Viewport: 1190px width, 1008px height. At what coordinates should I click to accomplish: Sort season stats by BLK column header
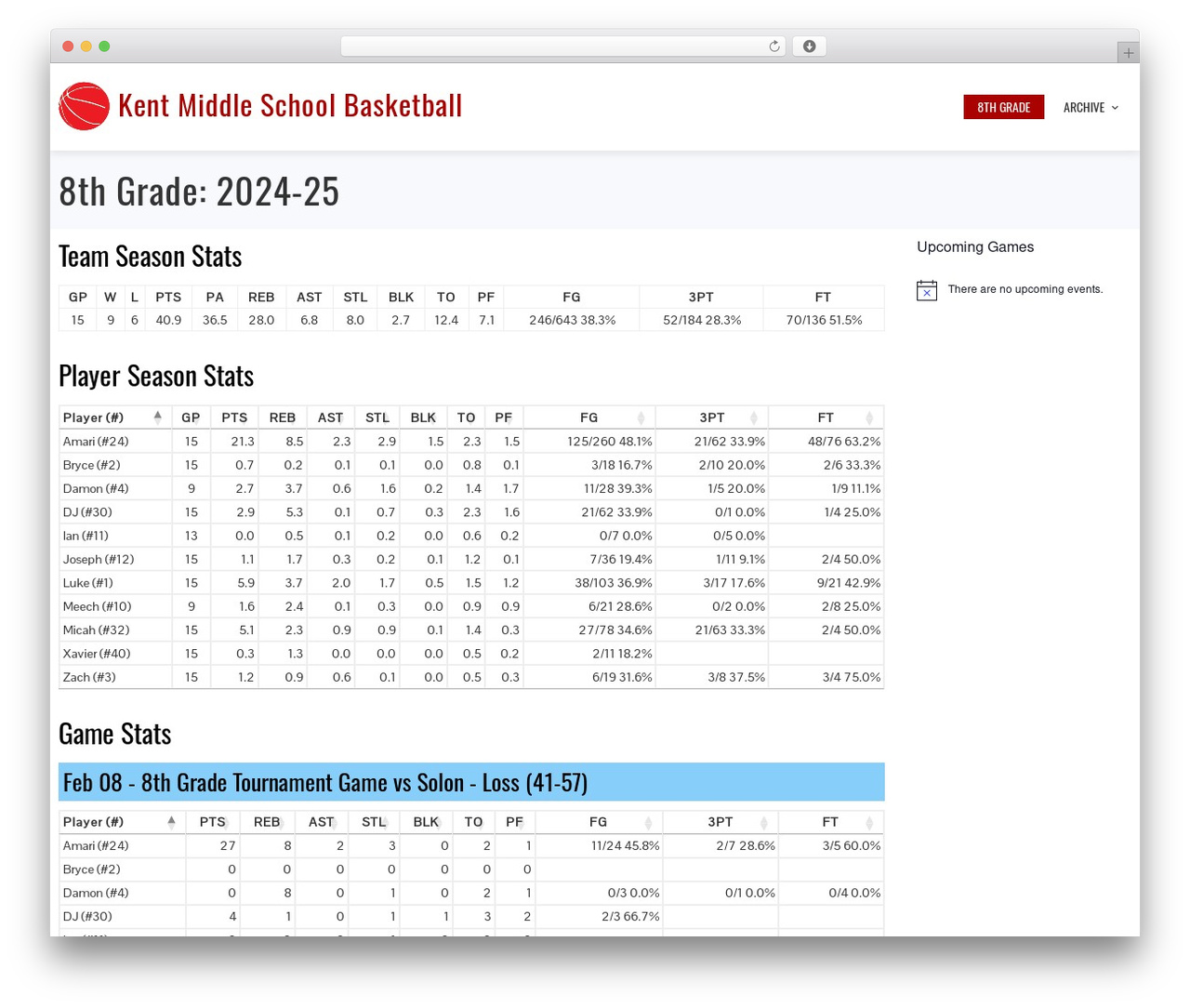tap(423, 418)
